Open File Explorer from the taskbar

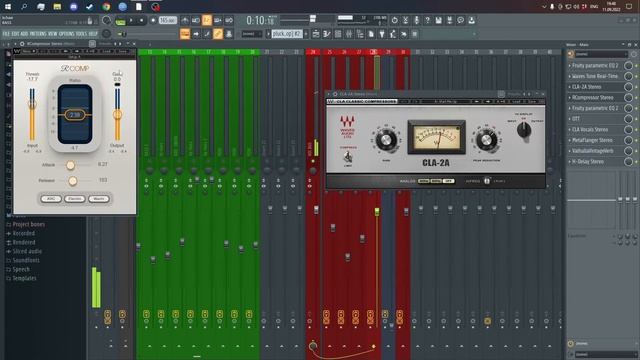pyautogui.click(x=57, y=7)
